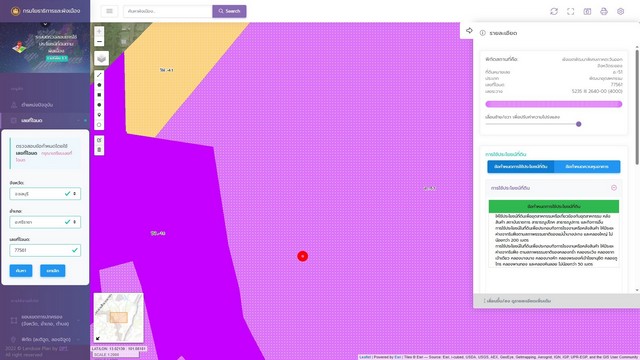
Task: Collapse the details panel with the arrow
Action: pos(469,31)
